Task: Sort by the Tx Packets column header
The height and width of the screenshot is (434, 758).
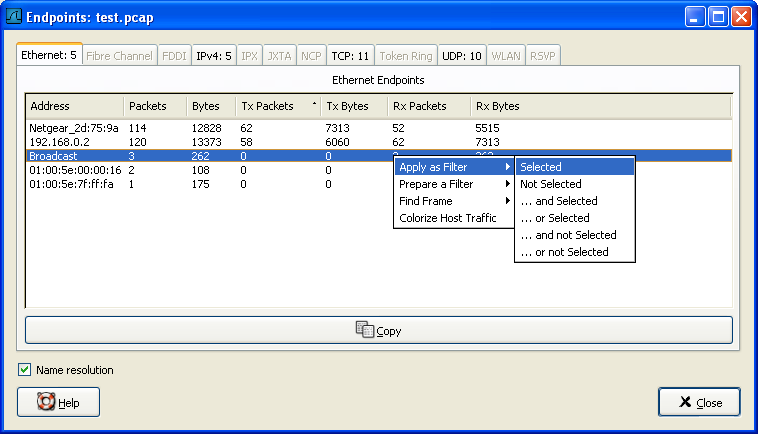Action: click(x=277, y=106)
